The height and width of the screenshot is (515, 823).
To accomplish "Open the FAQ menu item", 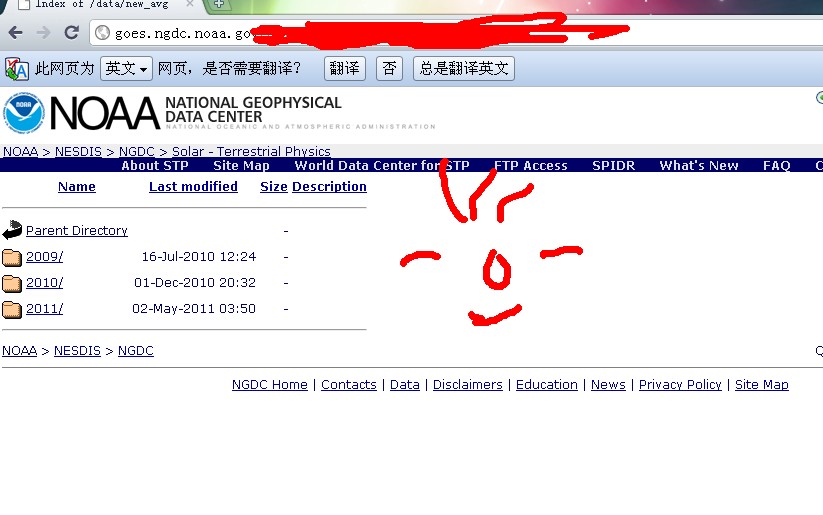I will click(x=777, y=165).
